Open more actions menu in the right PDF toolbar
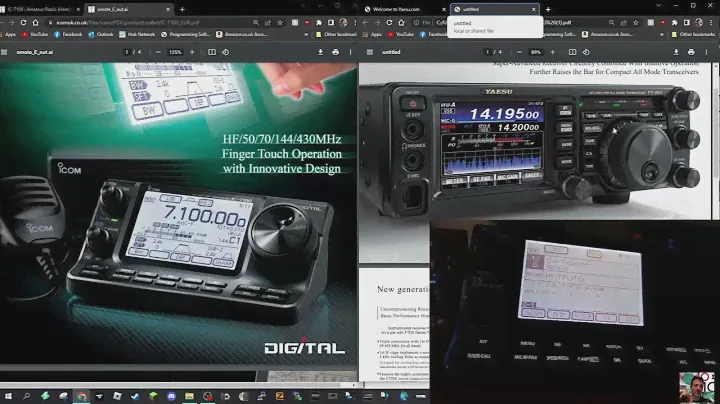 click(707, 51)
